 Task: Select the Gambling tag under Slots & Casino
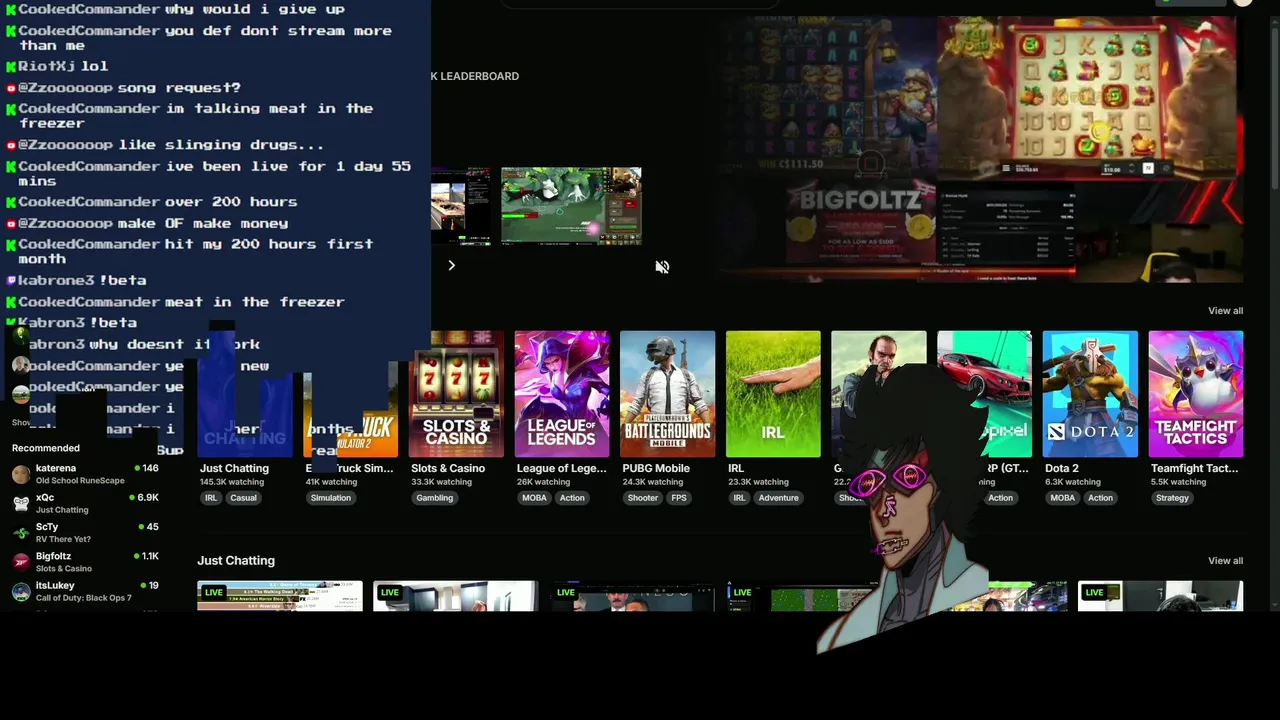point(435,498)
